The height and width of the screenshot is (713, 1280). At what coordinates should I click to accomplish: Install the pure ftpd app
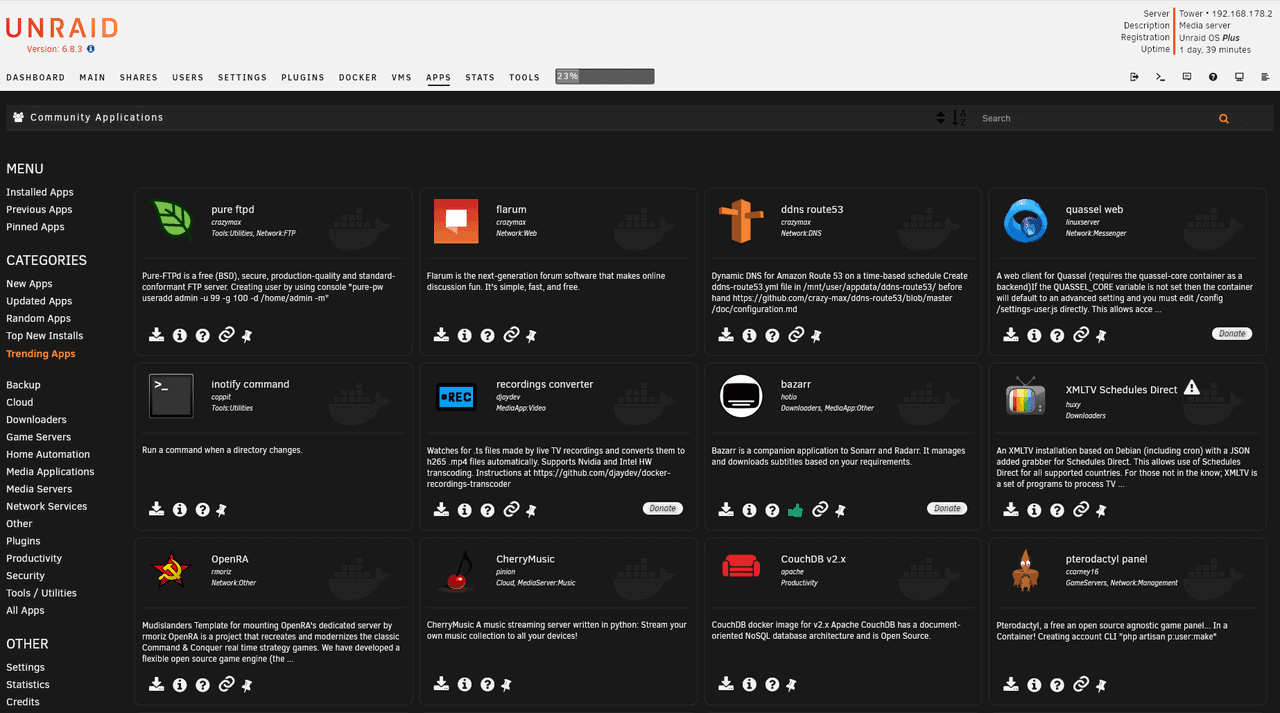157,335
